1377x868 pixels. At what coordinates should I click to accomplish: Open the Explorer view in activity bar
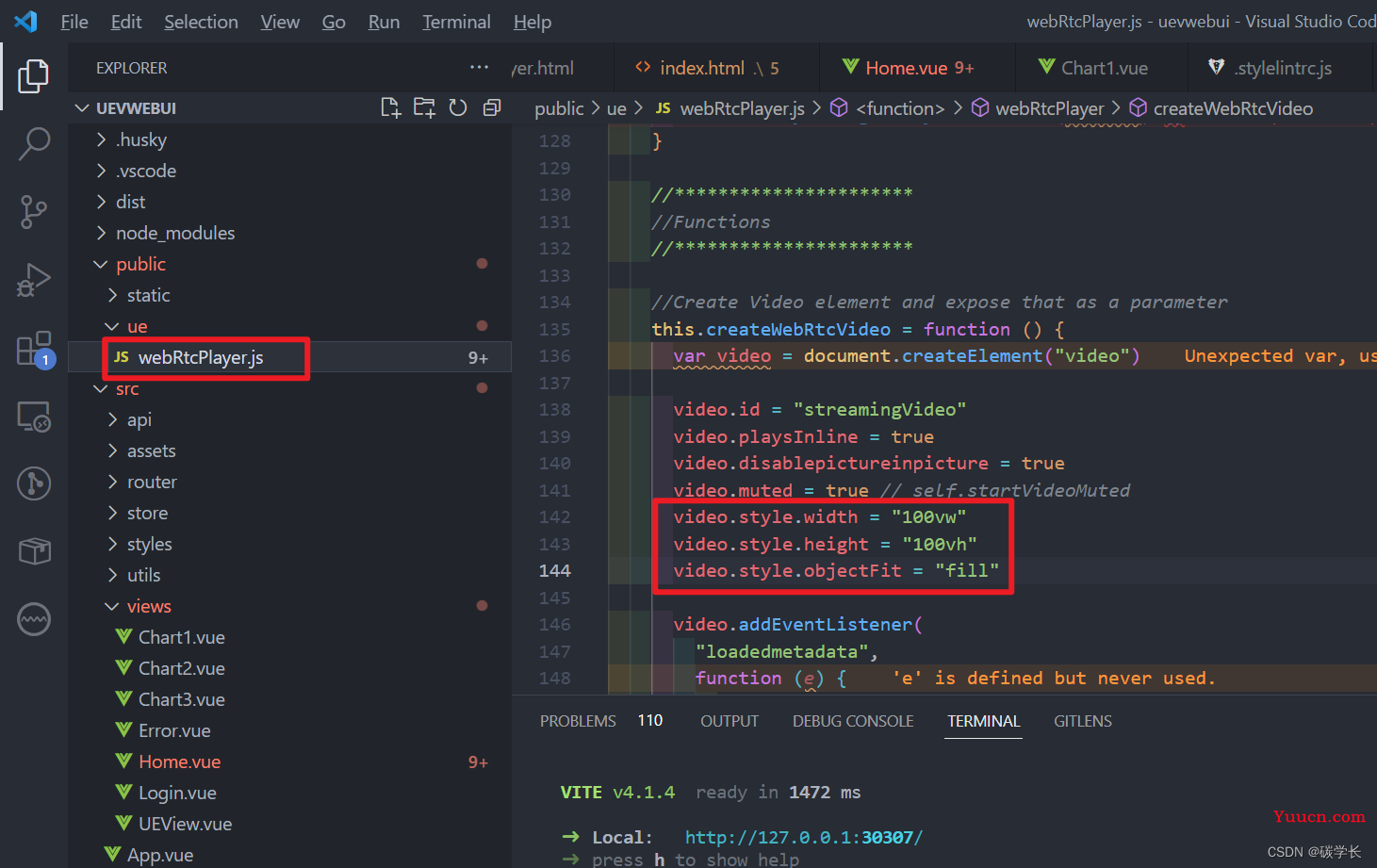pyautogui.click(x=34, y=76)
